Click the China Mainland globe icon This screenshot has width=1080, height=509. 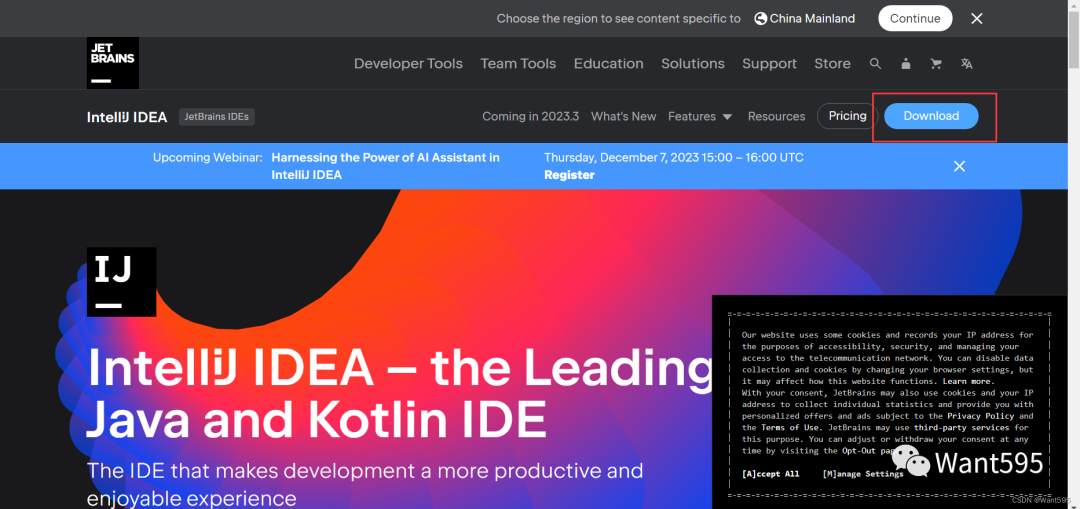[760, 19]
